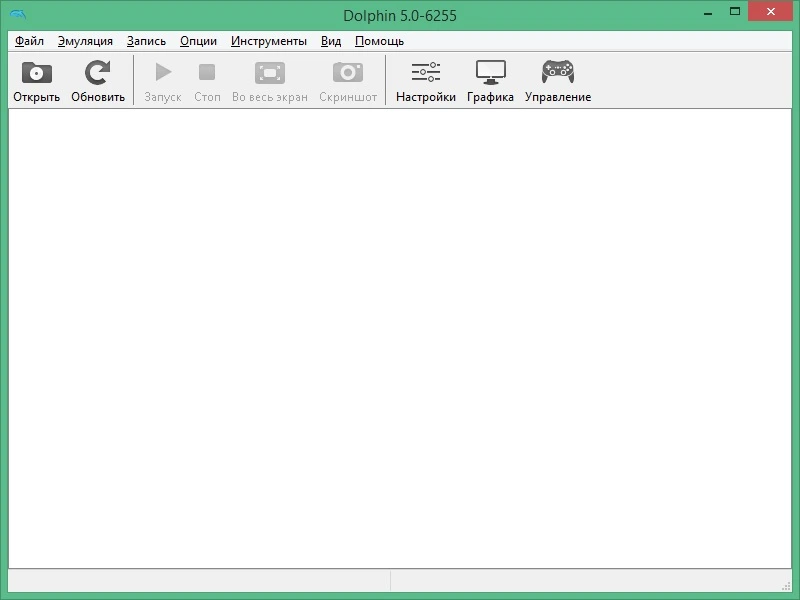Take a screenshot with Скриншот camera icon
Screen dimensions: 800x600
coord(347,72)
